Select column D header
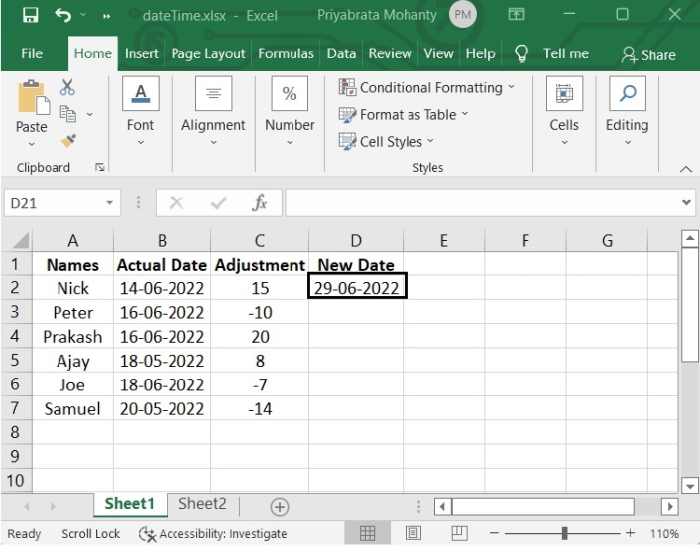The width and height of the screenshot is (700, 551). 356,241
